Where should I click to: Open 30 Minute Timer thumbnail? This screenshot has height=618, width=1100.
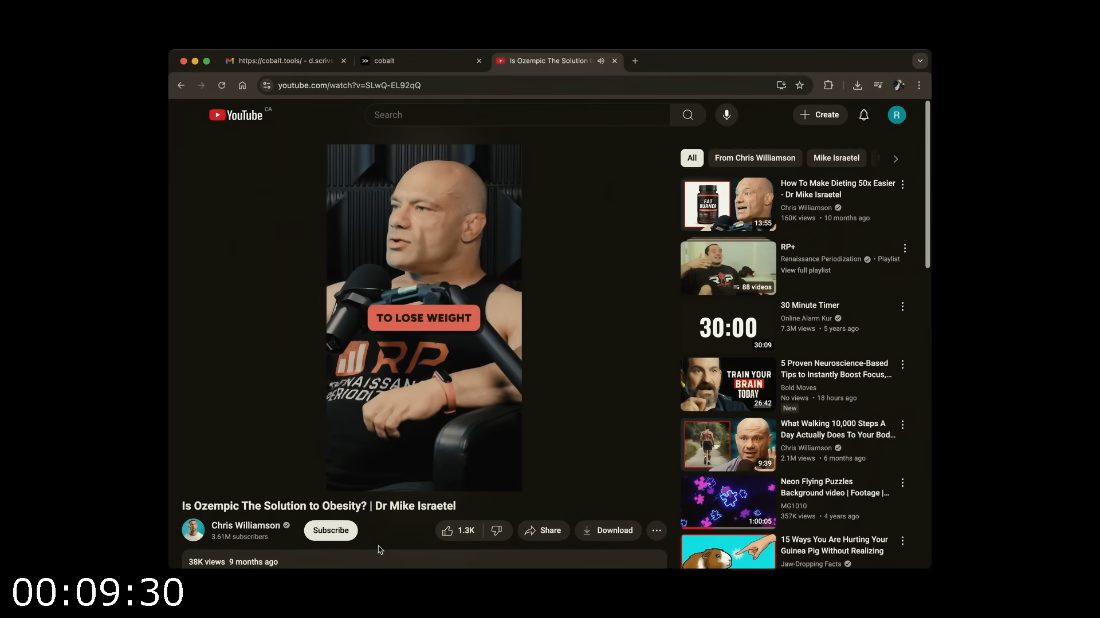[x=728, y=327]
